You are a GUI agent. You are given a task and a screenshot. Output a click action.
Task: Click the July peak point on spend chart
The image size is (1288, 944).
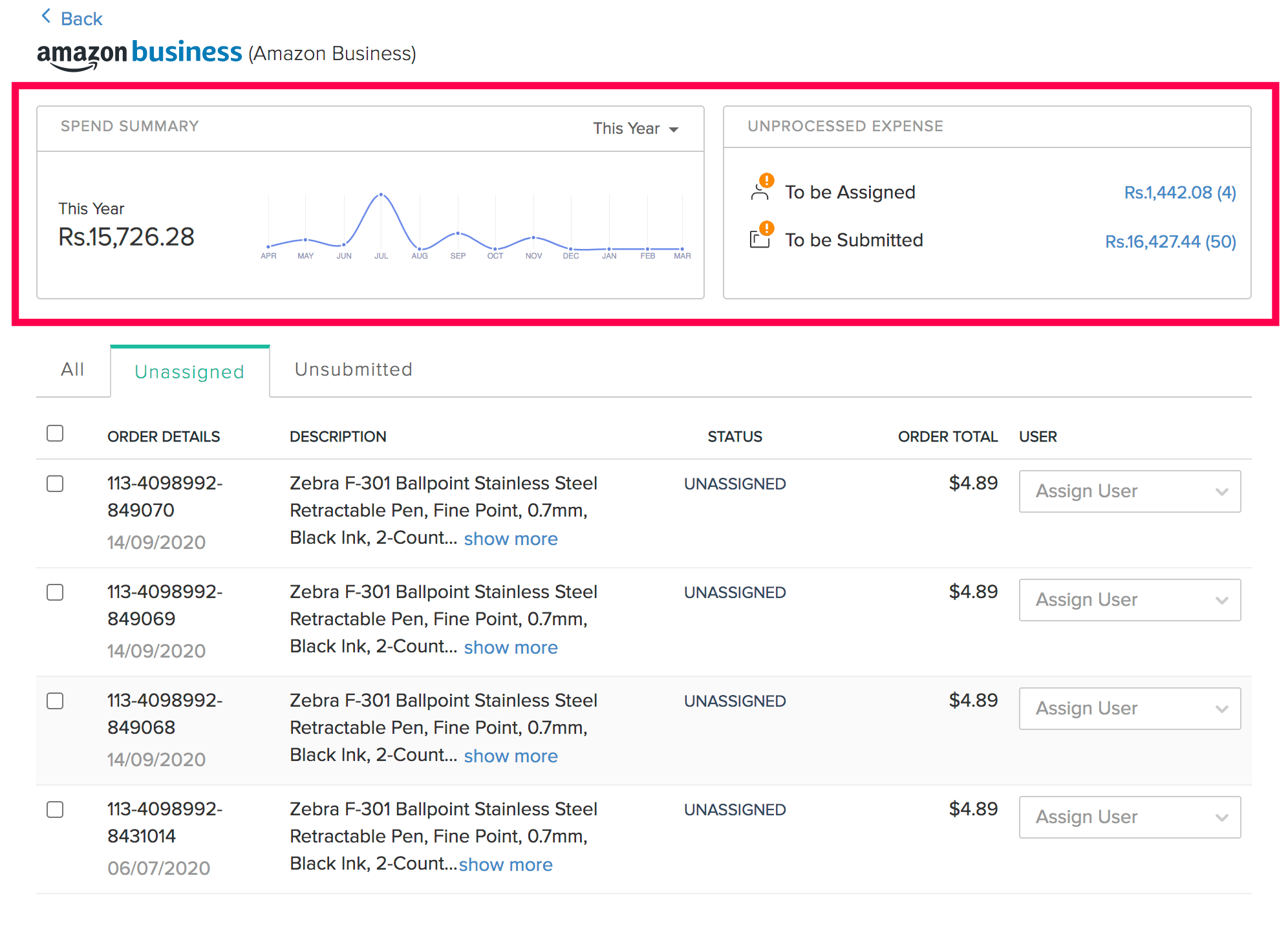(381, 195)
